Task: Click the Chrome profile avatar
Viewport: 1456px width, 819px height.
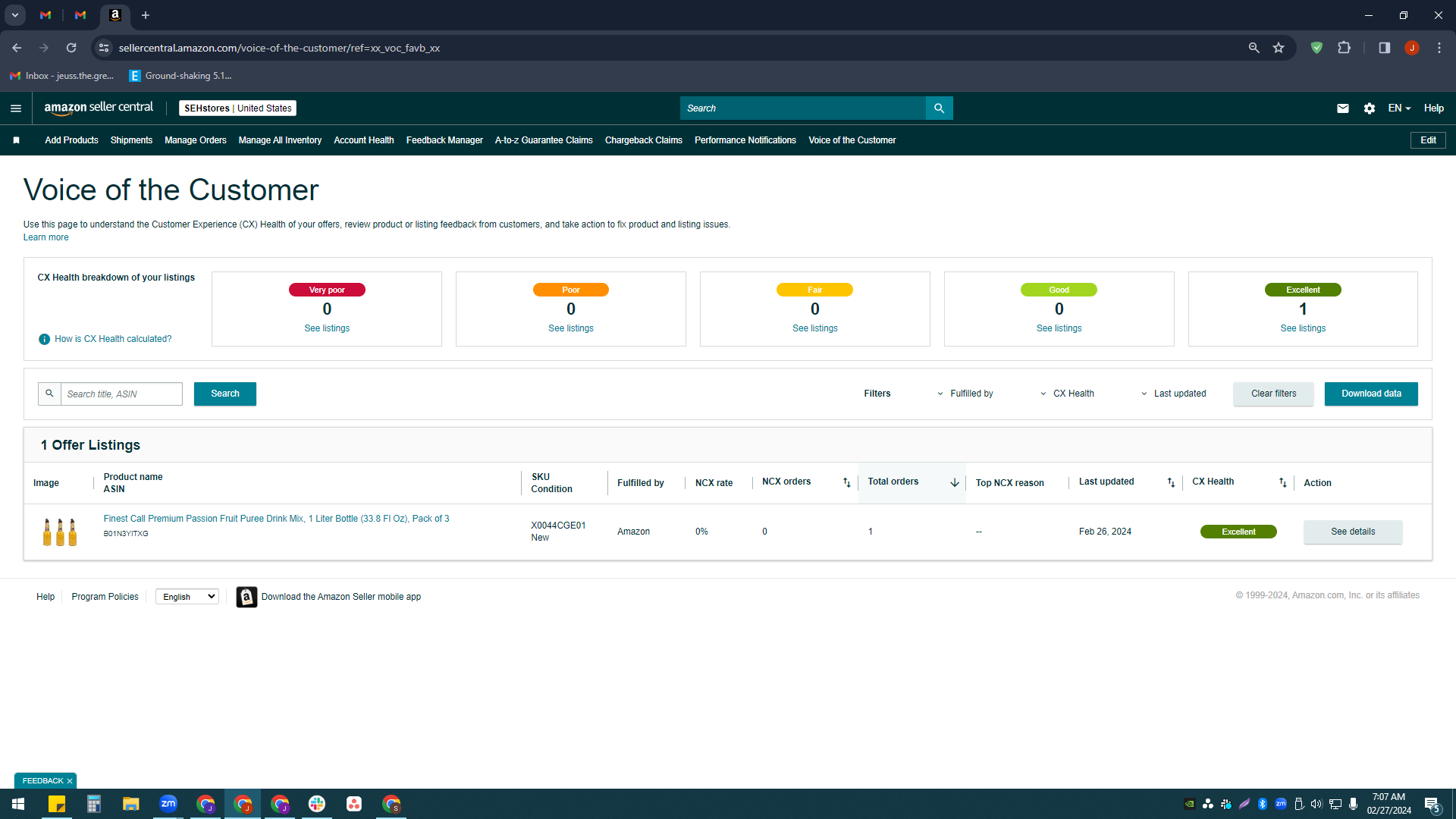Action: (1411, 48)
